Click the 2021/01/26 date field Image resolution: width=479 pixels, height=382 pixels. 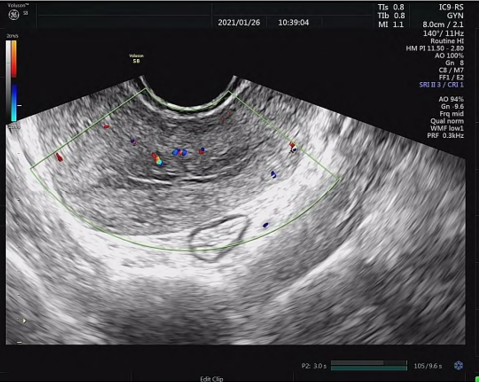pos(239,23)
